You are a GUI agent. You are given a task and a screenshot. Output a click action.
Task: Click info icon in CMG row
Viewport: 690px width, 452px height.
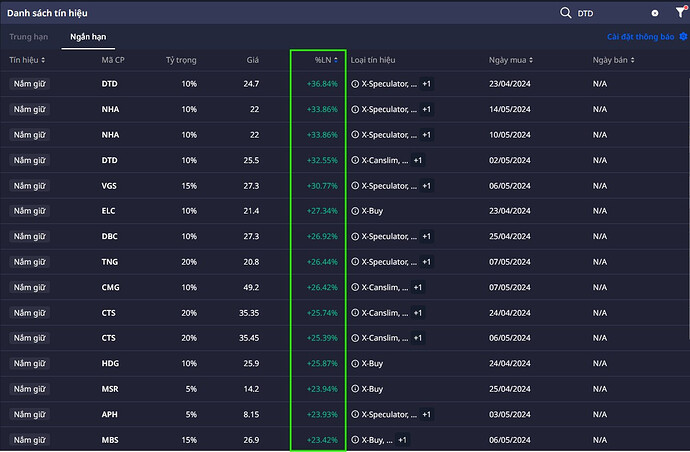355,287
